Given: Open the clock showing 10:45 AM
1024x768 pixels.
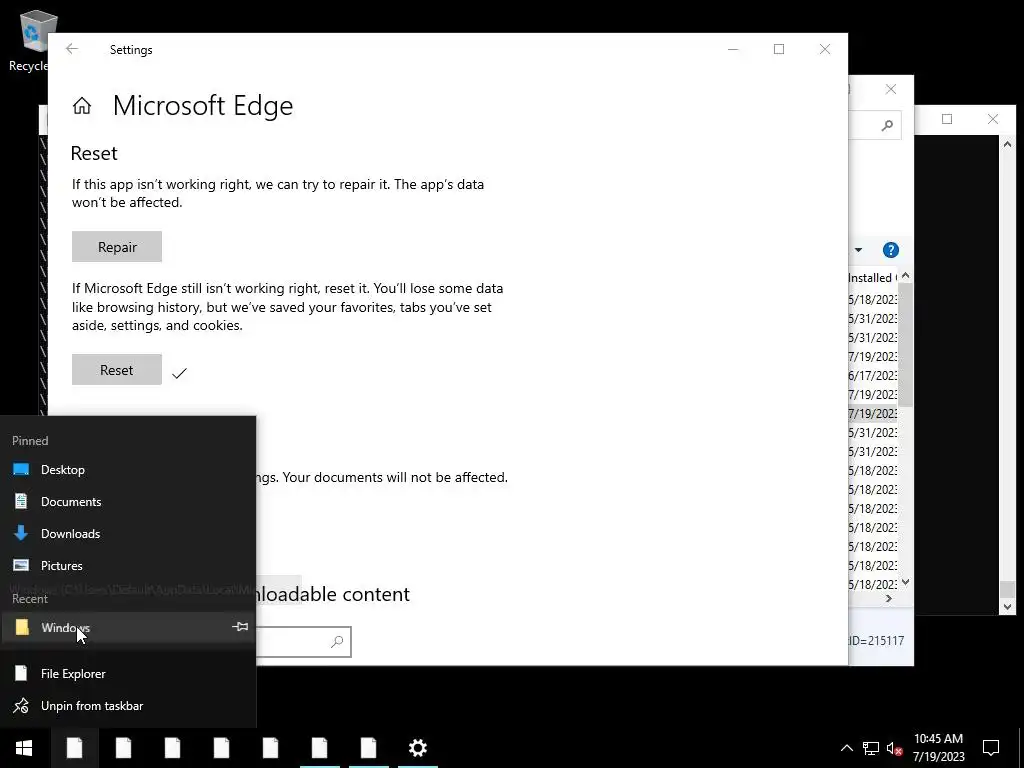Looking at the screenshot, I should click(x=938, y=748).
